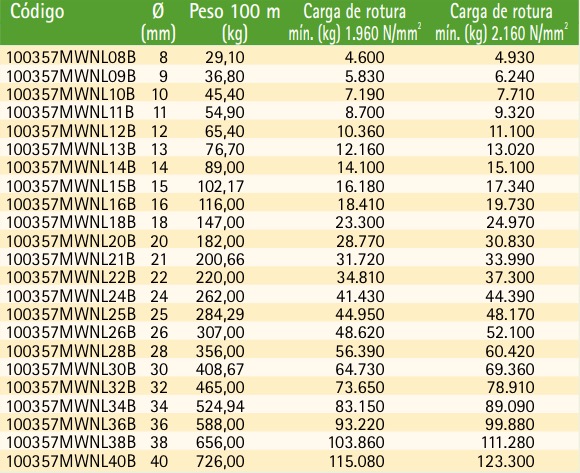The image size is (580, 473).
Task: Select the breaking load value 103.860
Action: point(357,443)
